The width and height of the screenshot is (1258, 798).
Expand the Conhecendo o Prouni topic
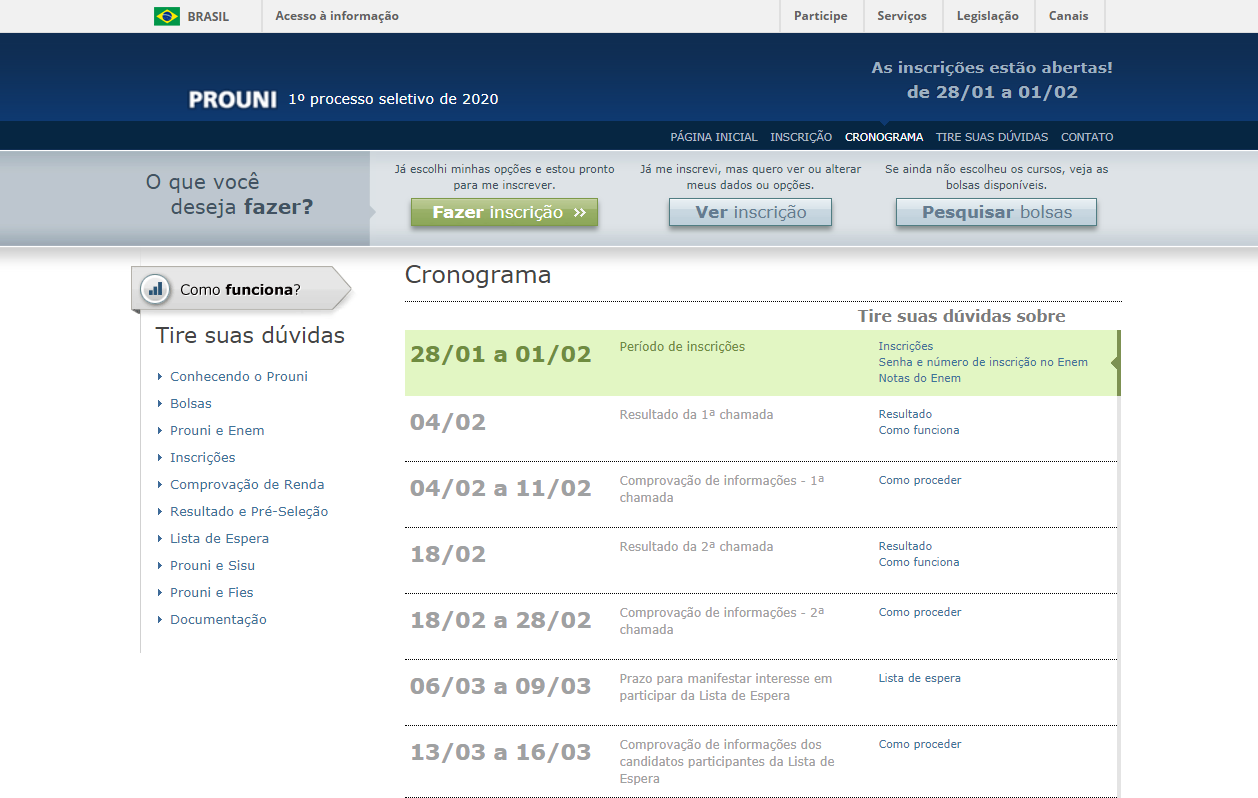point(239,377)
